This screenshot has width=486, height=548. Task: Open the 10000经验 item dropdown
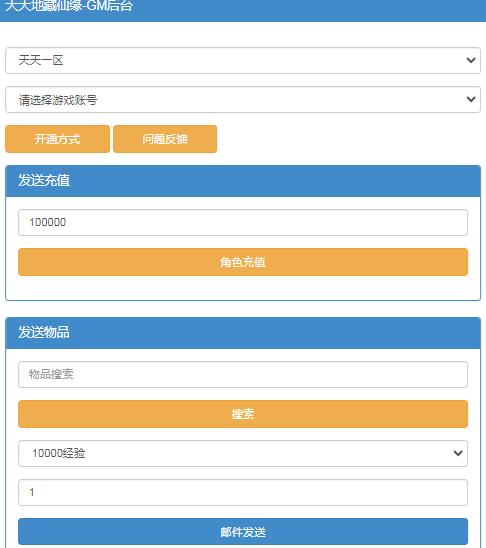(243, 453)
